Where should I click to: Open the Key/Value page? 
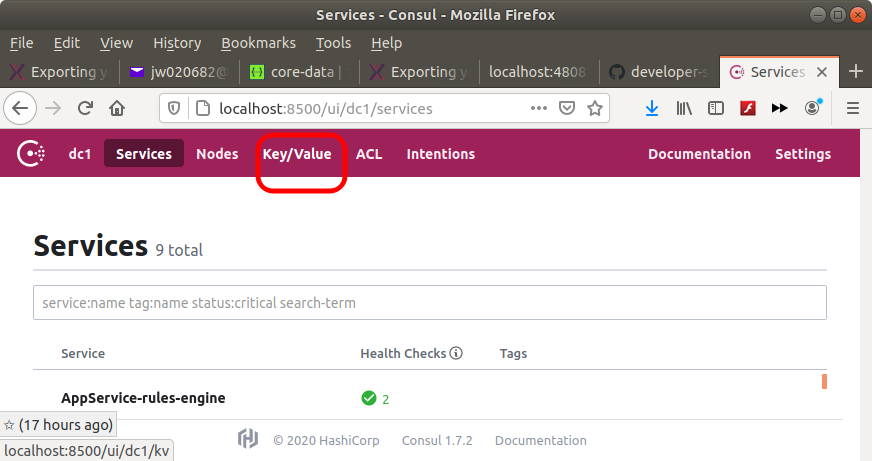297,154
